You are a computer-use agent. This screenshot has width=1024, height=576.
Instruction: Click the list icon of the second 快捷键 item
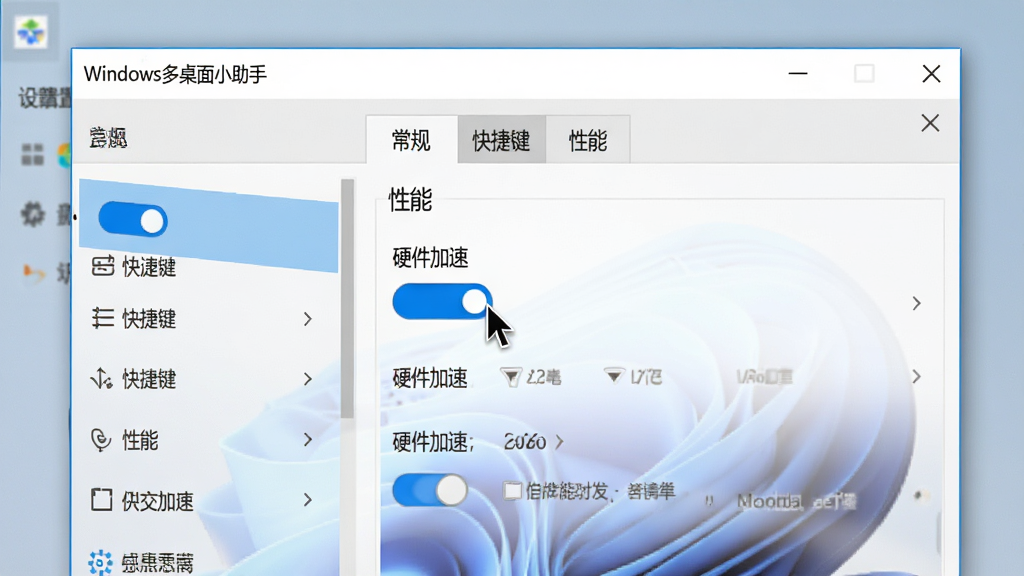click(x=102, y=318)
